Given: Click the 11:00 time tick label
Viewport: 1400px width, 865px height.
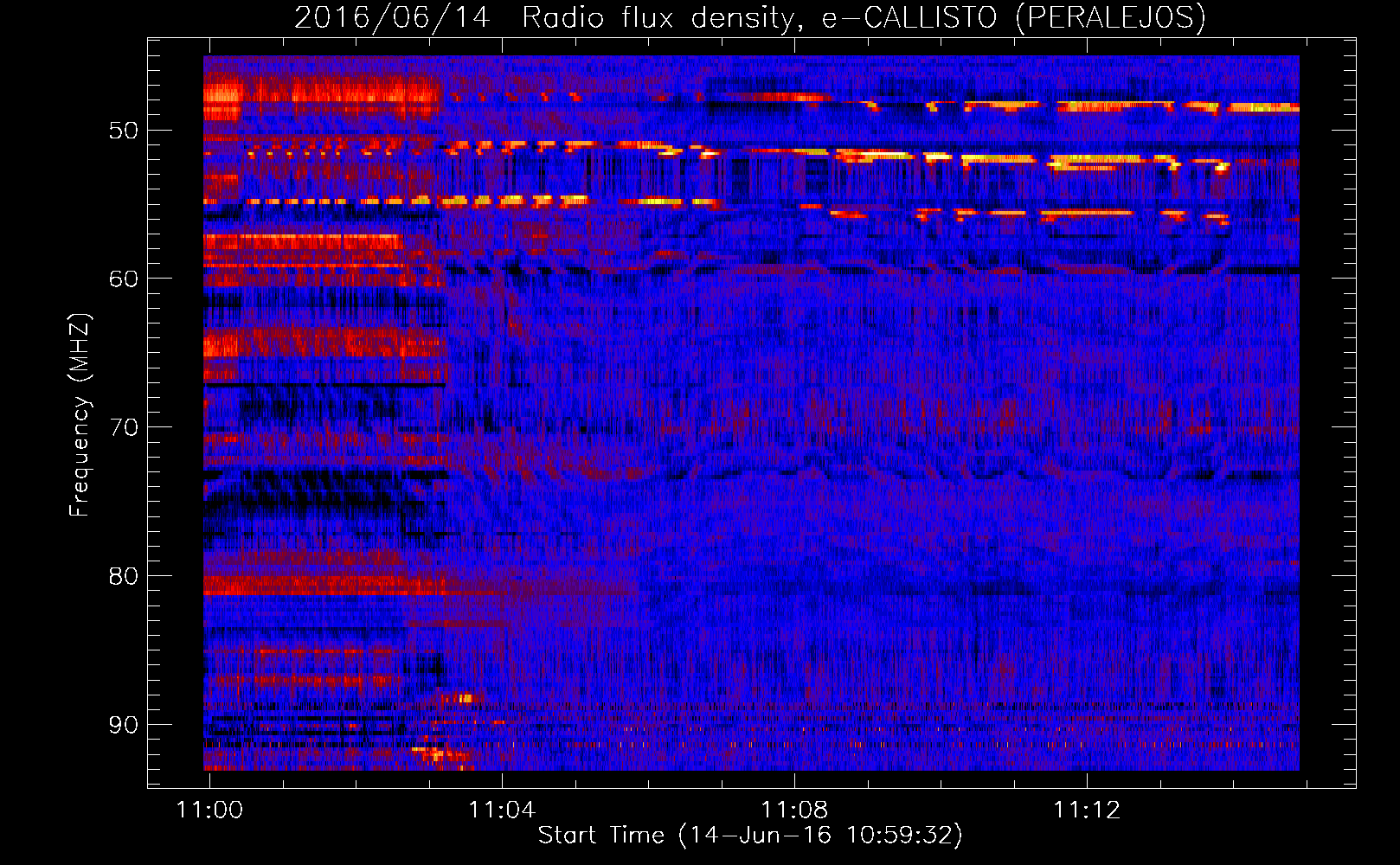Looking at the screenshot, I should (209, 810).
